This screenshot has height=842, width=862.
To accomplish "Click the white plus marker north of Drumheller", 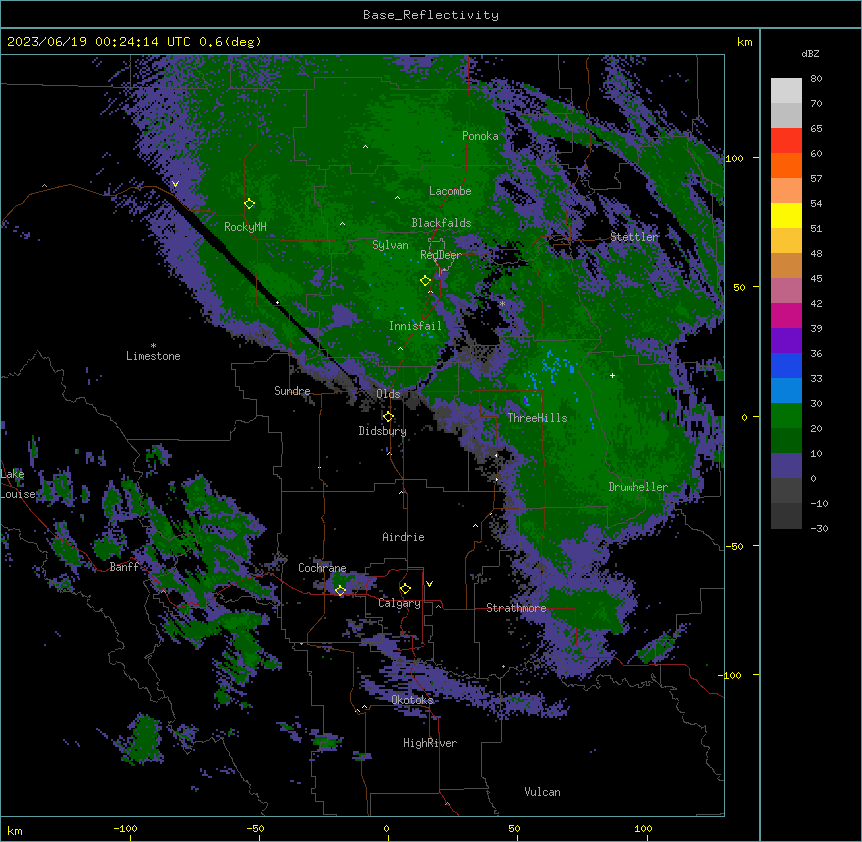I will [612, 375].
